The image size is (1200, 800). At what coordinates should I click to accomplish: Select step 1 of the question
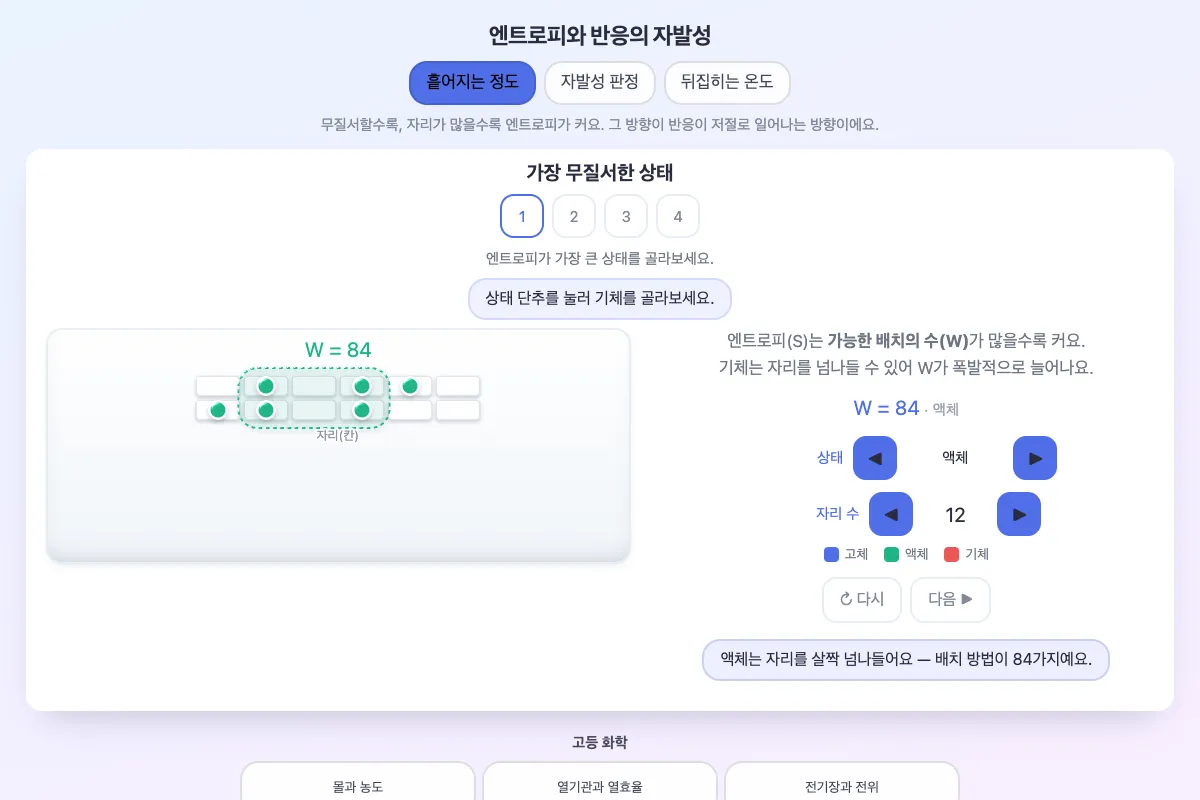pyautogui.click(x=522, y=216)
